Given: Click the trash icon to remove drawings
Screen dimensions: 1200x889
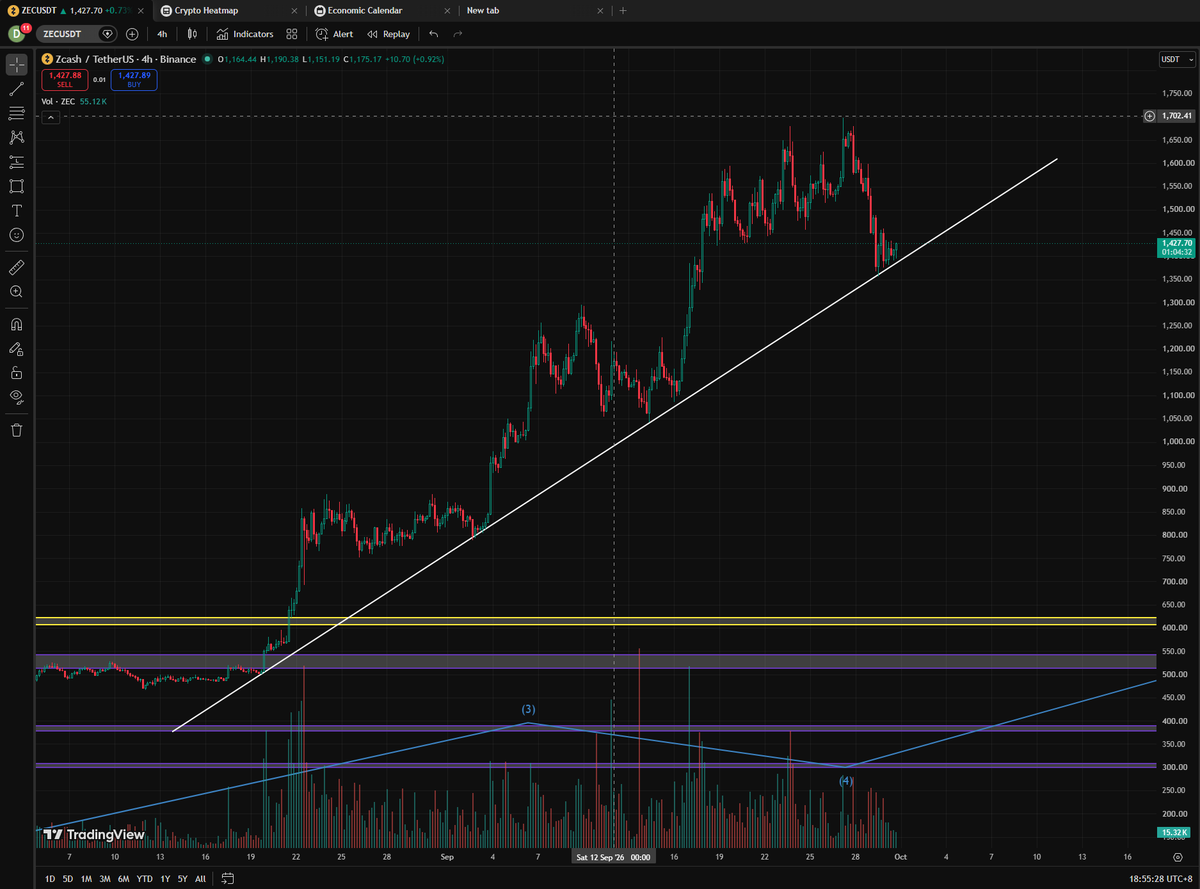Looking at the screenshot, I should pos(16,430).
